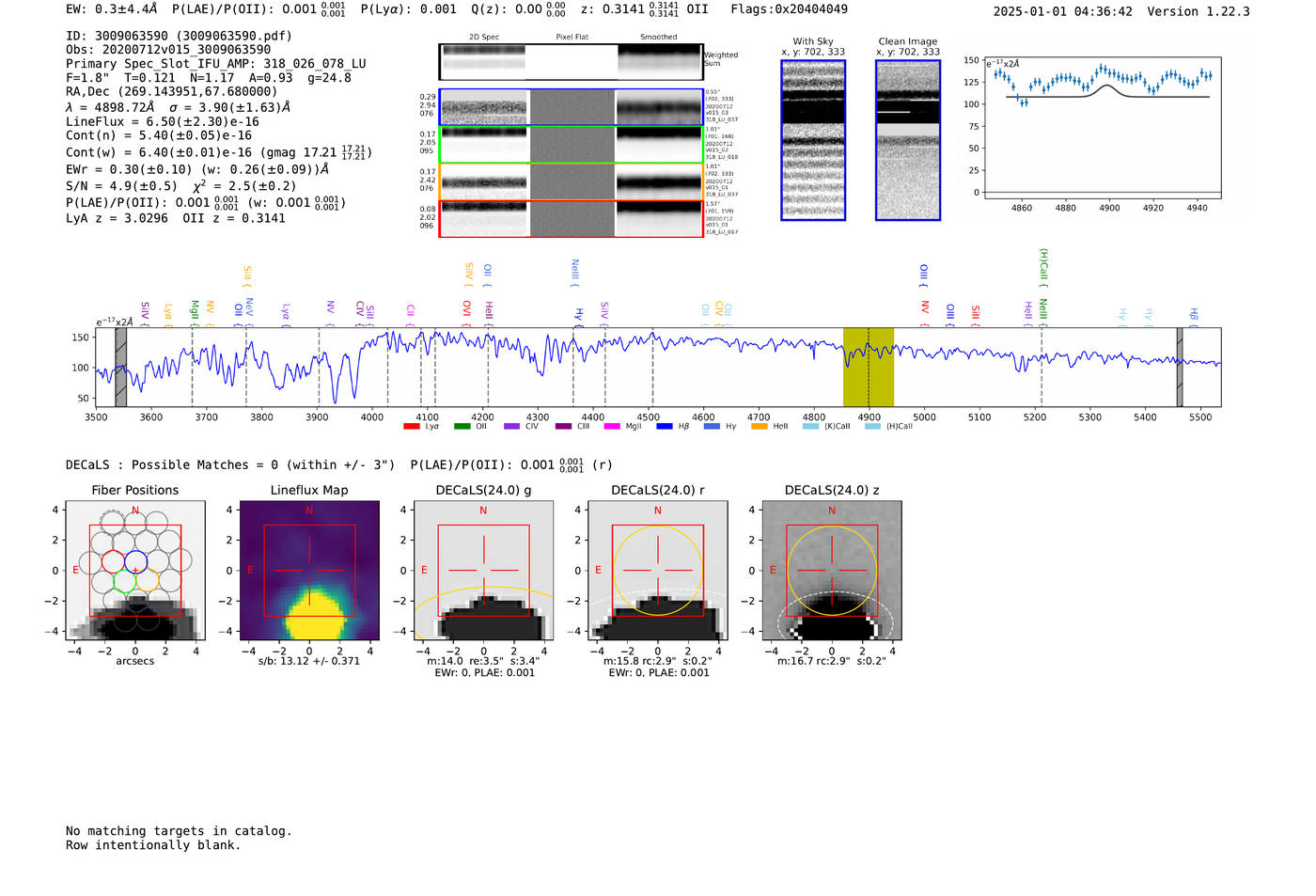Click the green-bordered 2D spectrum row

pyautogui.click(x=572, y=145)
